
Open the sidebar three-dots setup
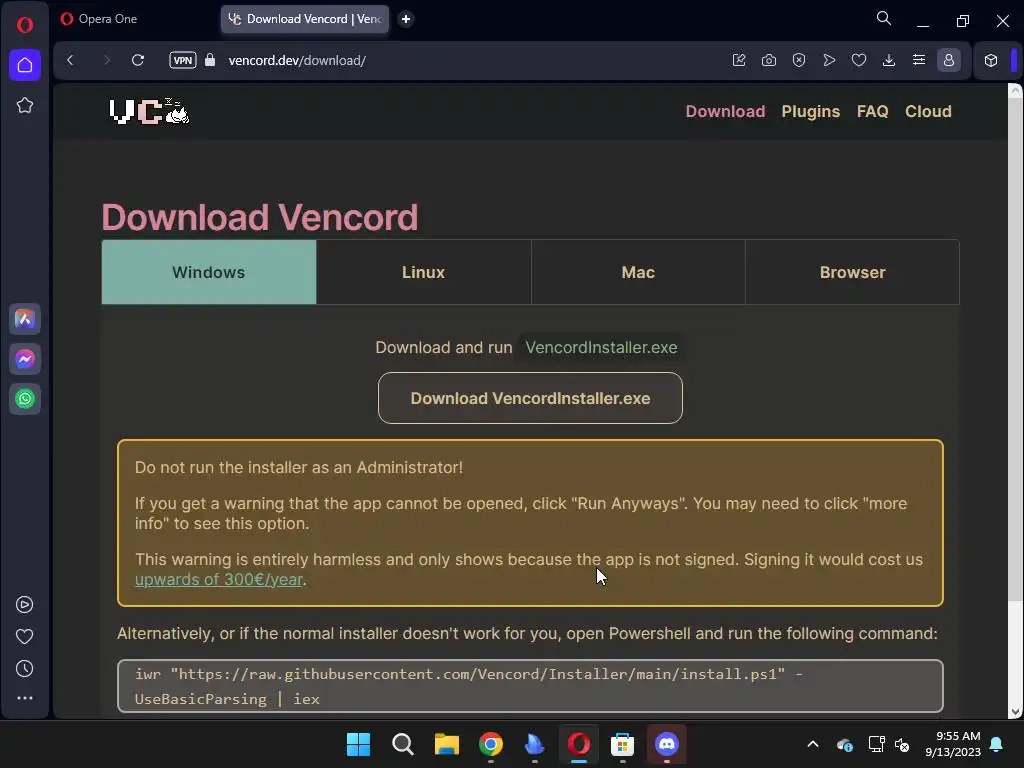tap(25, 698)
